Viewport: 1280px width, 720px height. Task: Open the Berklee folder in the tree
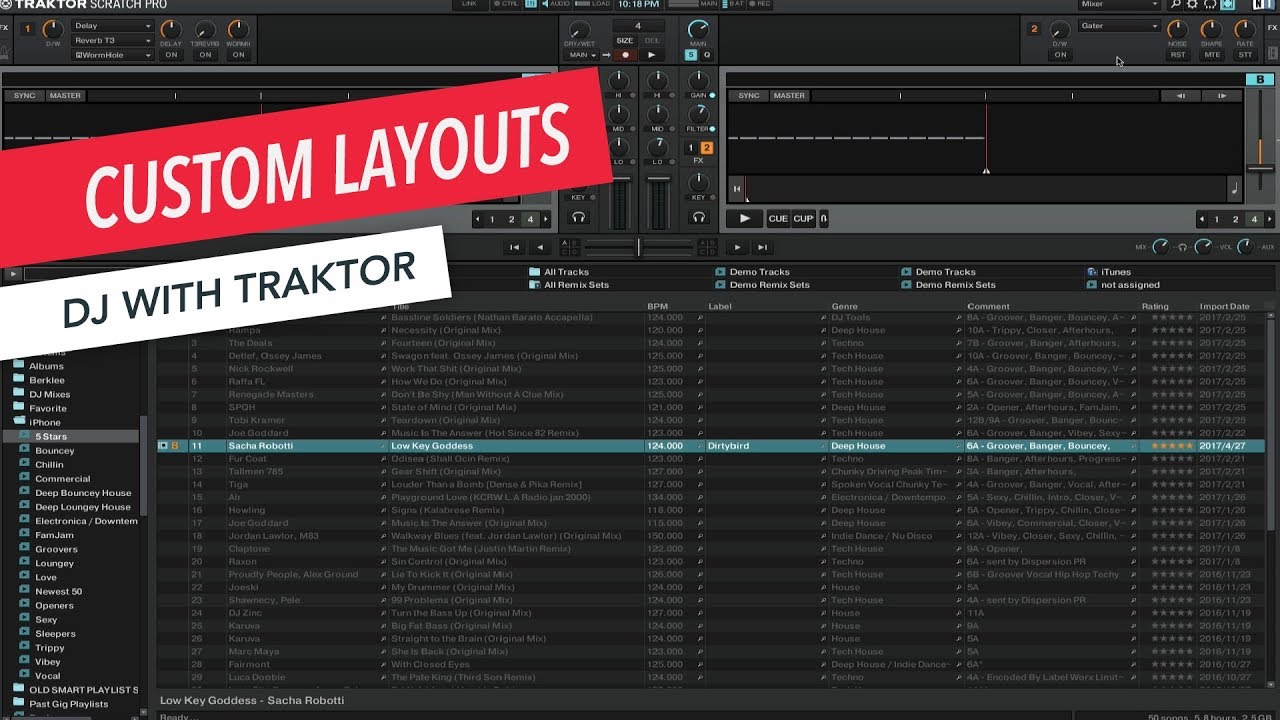click(x=47, y=380)
